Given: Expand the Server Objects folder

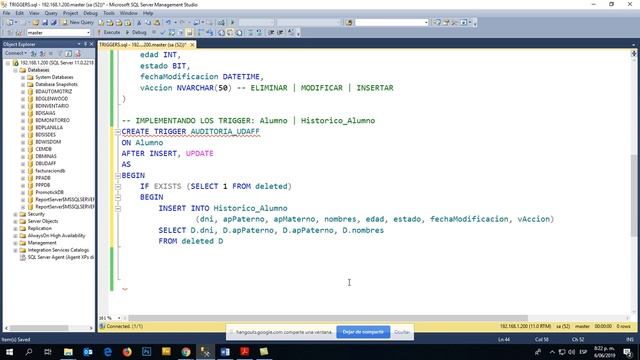Looking at the screenshot, I should pos(16,221).
